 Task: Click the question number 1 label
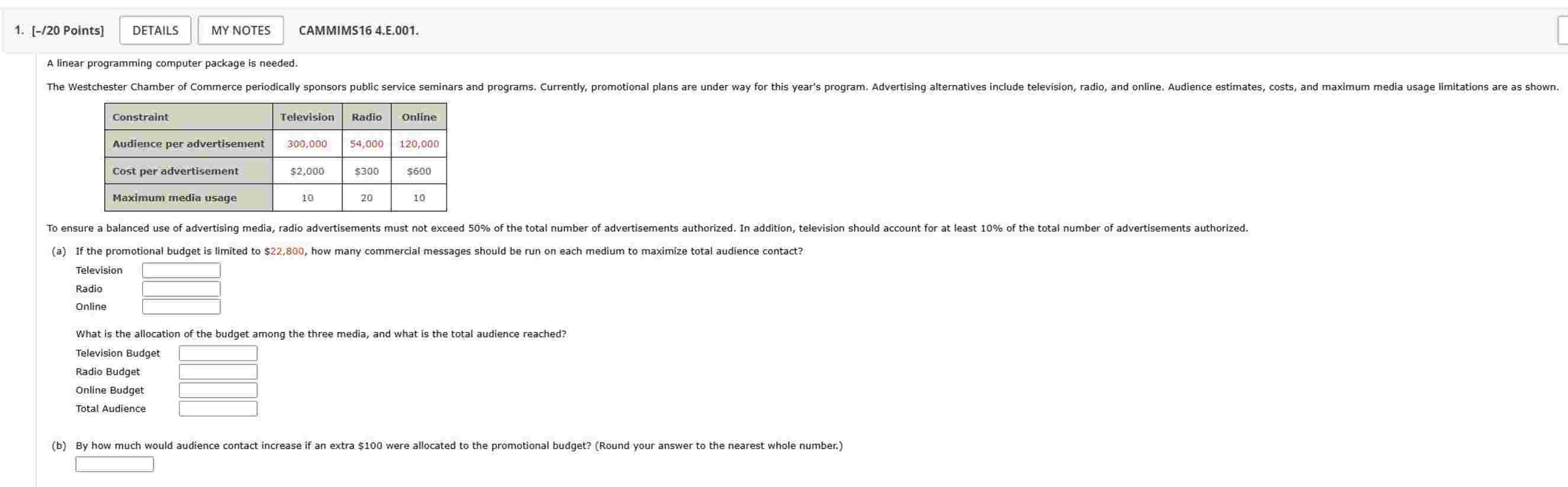tap(17, 28)
